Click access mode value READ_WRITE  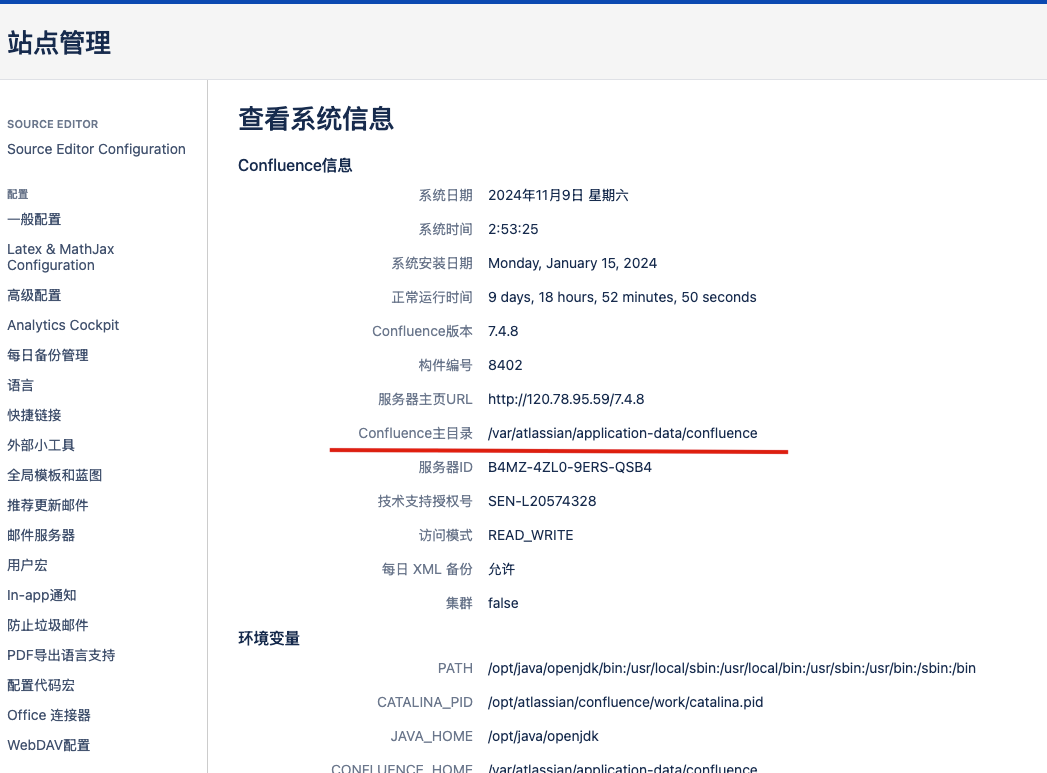click(x=530, y=536)
